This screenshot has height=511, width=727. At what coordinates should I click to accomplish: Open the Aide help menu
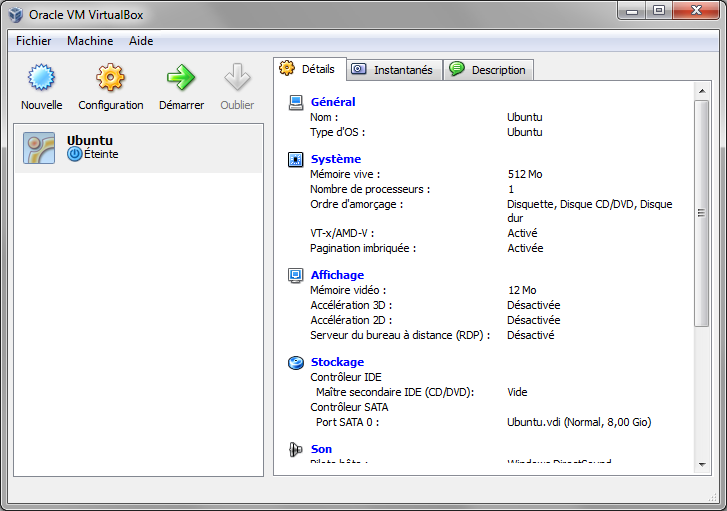click(x=141, y=41)
